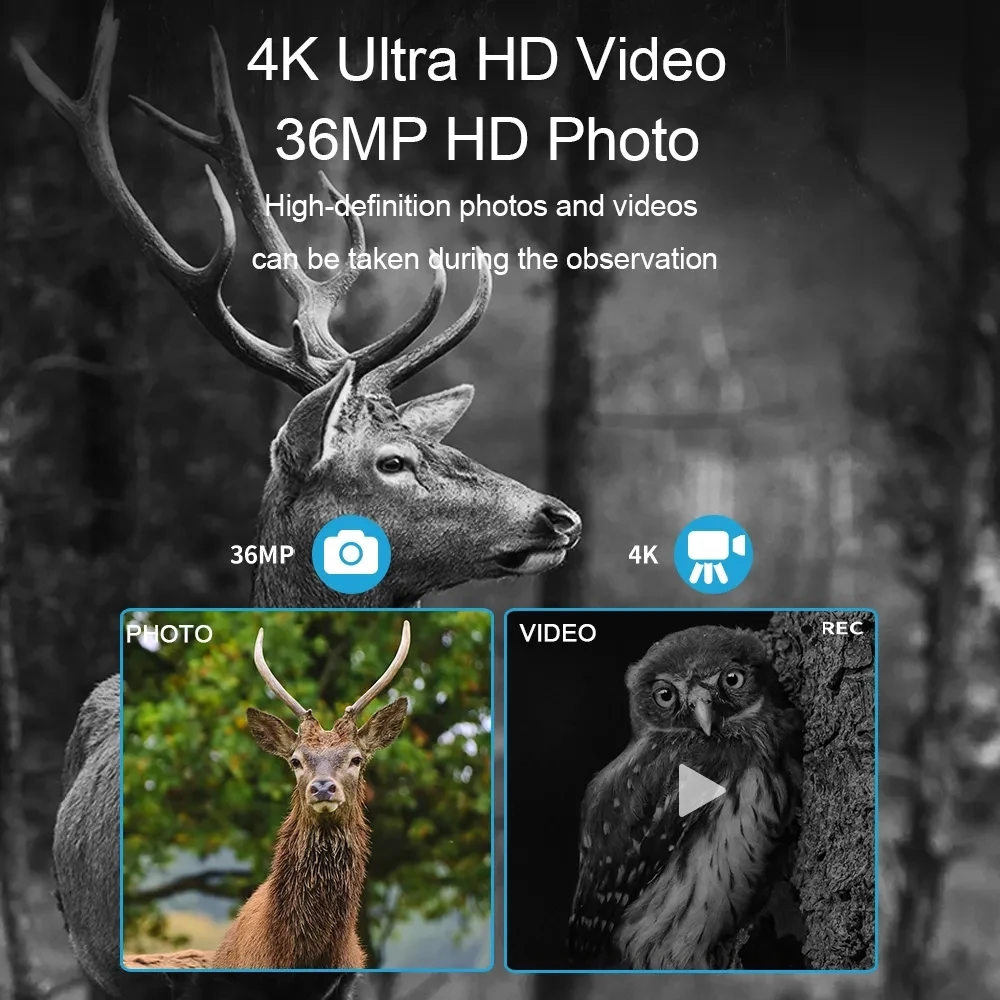Open the owl VIDEO thumbnail
1000x1000 pixels.
tap(691, 790)
